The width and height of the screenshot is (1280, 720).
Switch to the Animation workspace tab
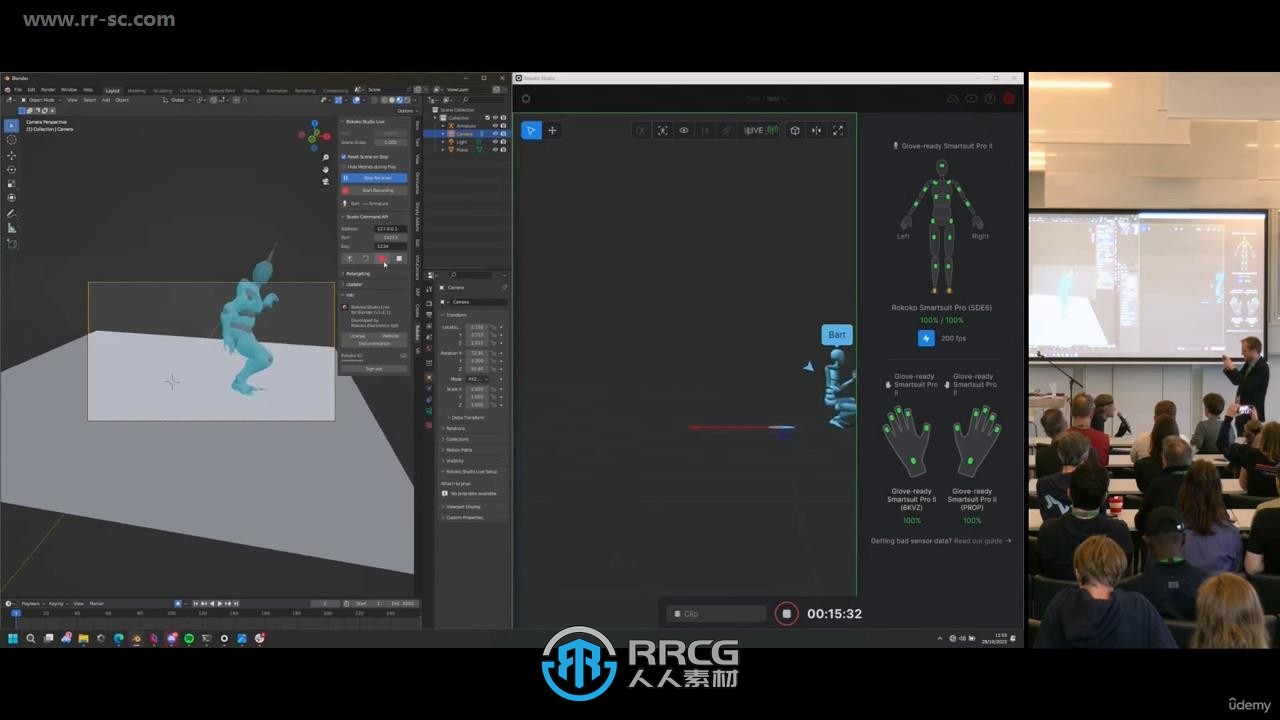277,90
